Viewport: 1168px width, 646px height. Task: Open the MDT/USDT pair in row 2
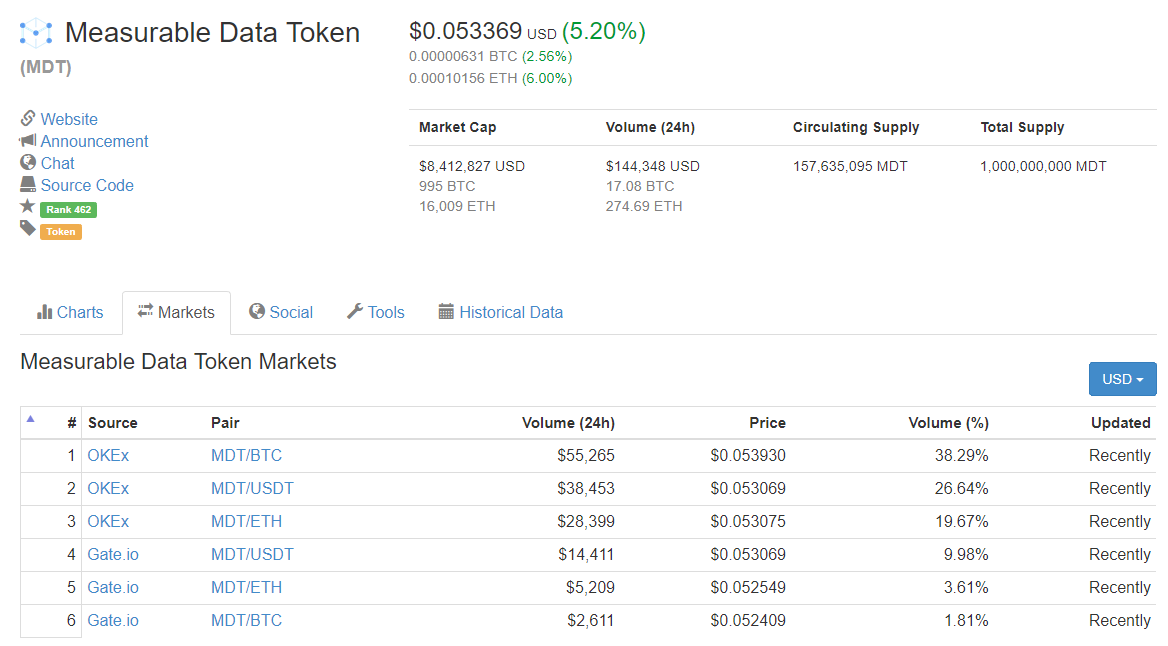click(x=253, y=488)
